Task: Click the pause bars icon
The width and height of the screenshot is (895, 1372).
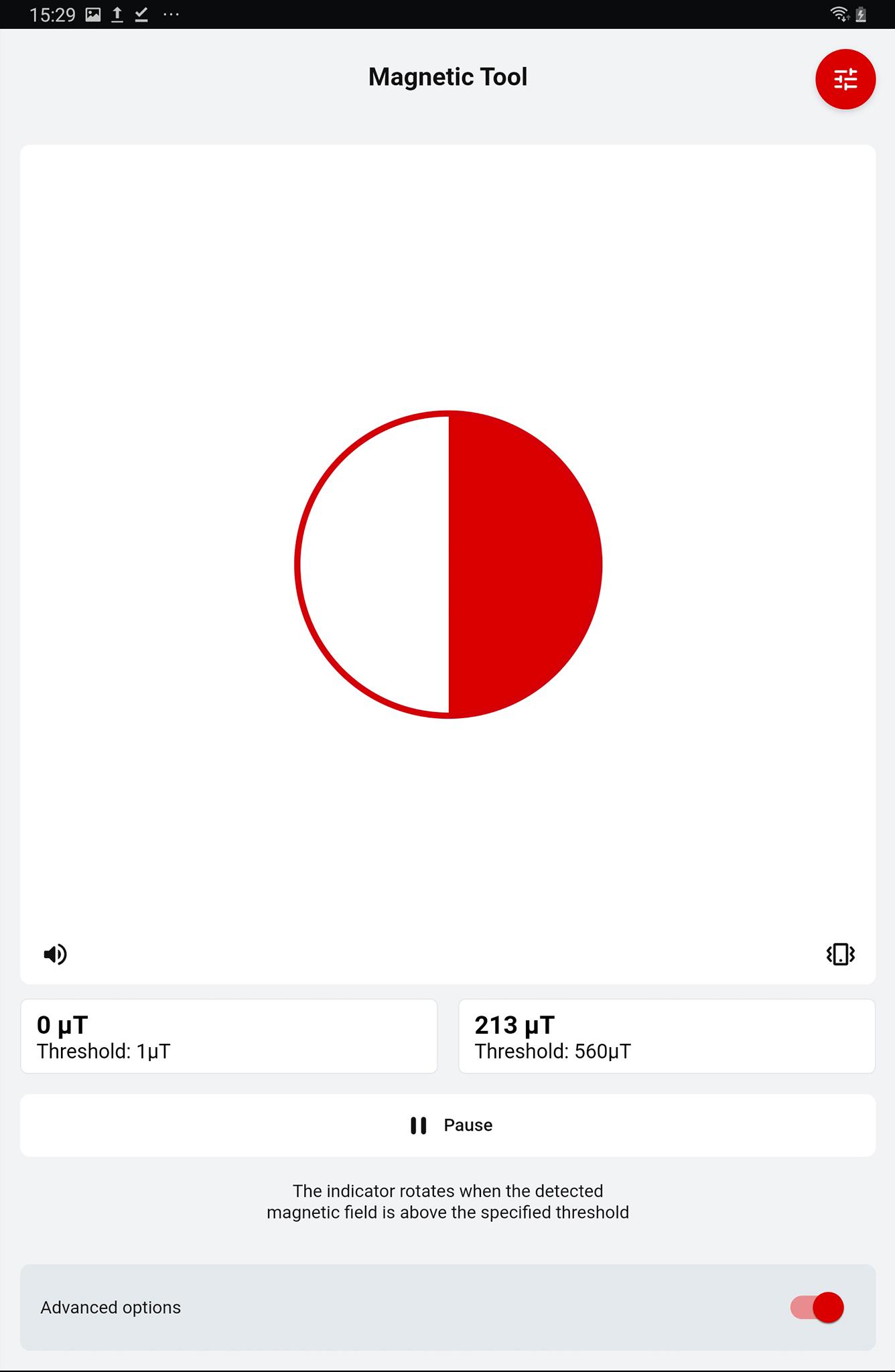Action: (x=419, y=1125)
